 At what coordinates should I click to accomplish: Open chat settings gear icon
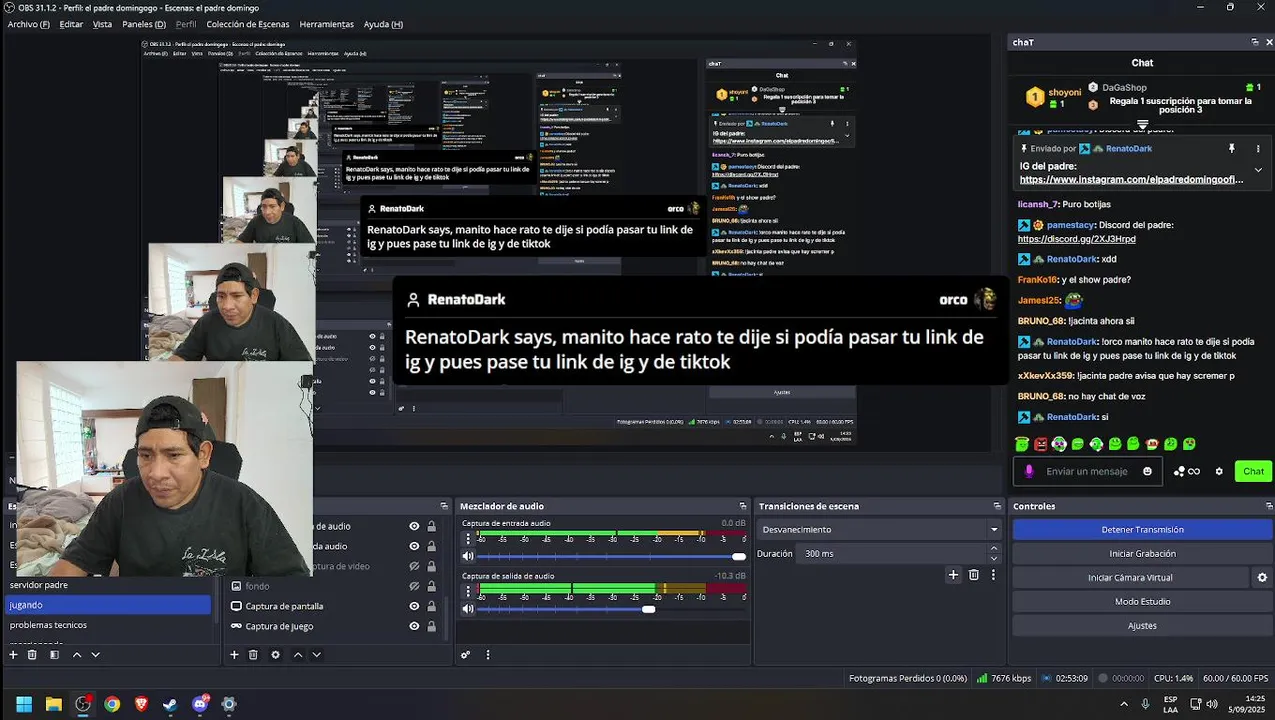pos(1219,472)
